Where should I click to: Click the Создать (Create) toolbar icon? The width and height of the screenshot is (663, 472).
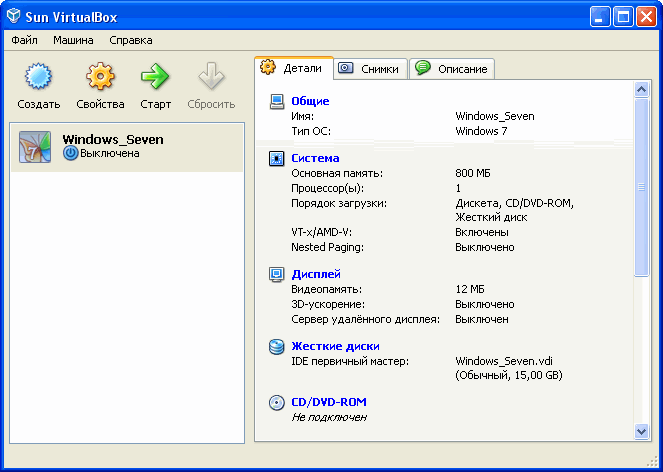[38, 77]
